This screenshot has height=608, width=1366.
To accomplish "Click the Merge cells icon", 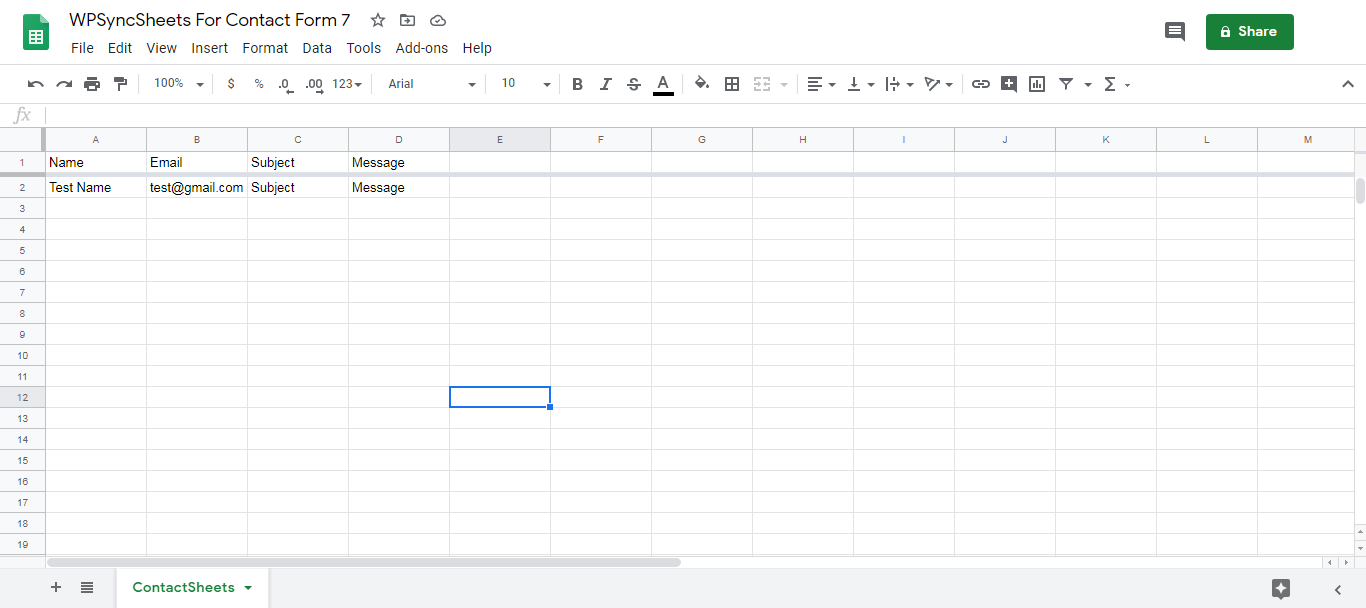I will point(762,84).
